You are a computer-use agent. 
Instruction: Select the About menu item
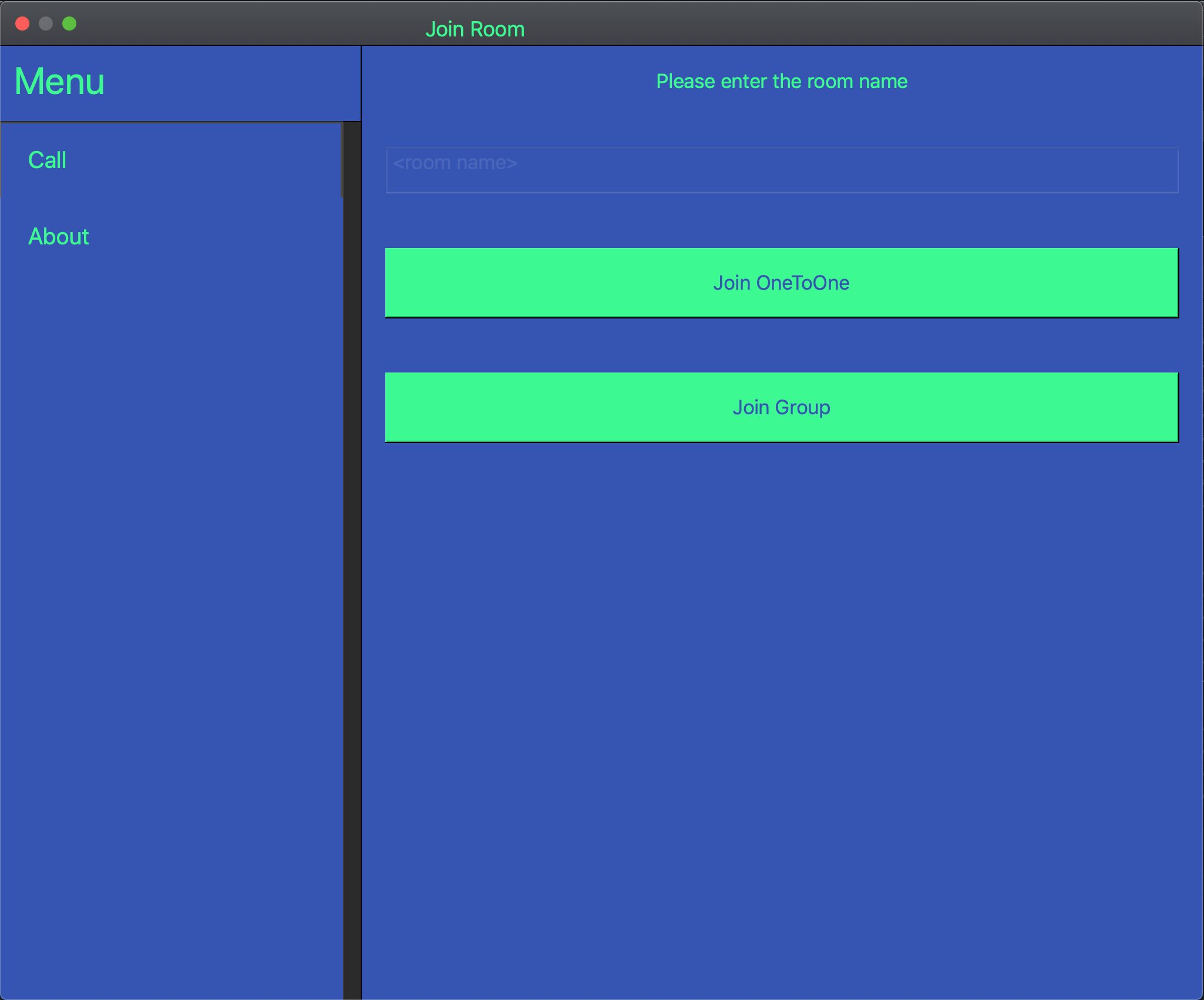[59, 236]
